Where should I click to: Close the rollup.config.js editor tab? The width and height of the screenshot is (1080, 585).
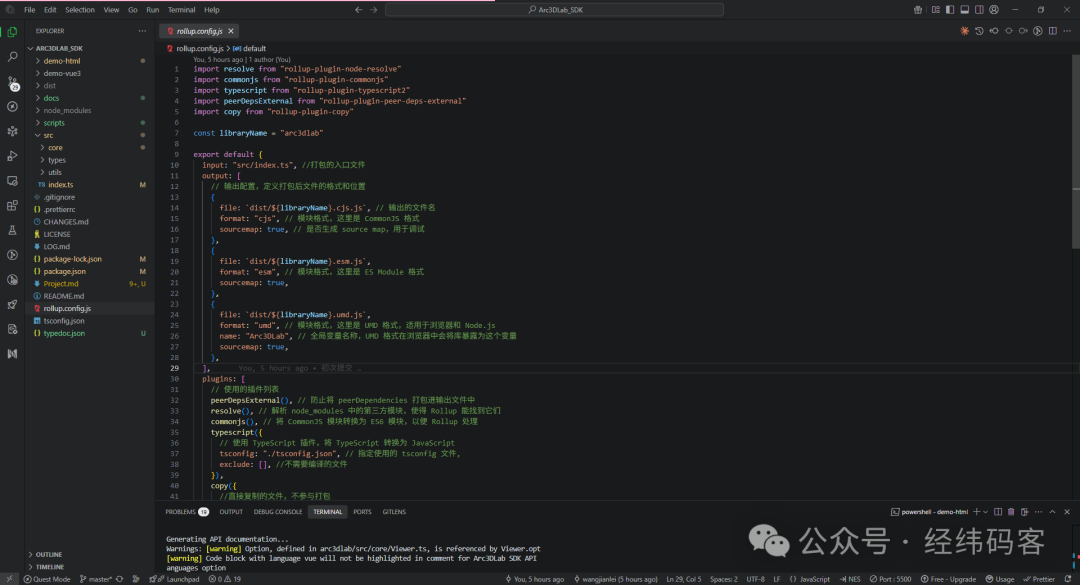point(231,31)
